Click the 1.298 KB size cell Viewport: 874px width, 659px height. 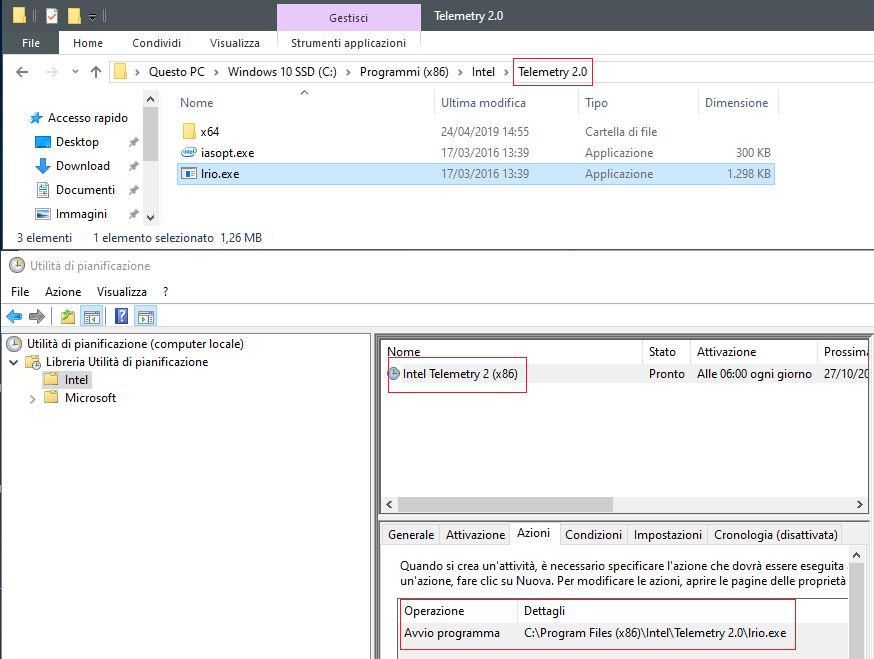click(749, 173)
